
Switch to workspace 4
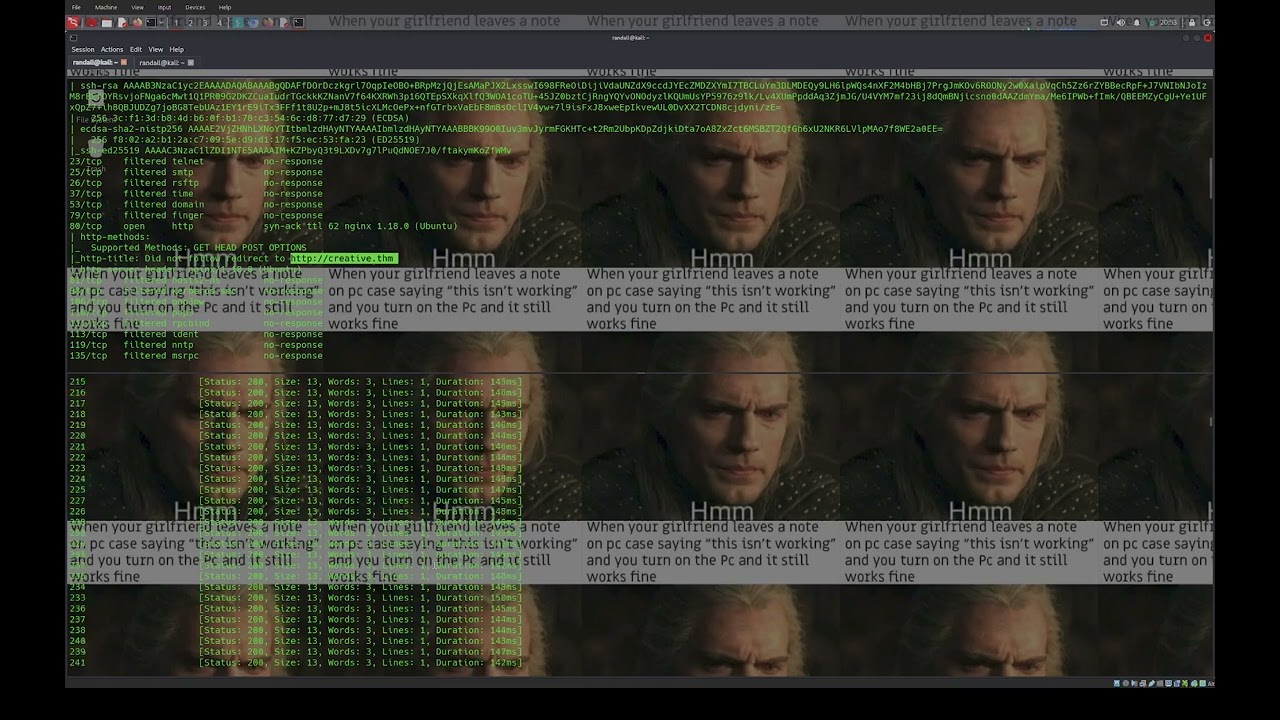(219, 23)
